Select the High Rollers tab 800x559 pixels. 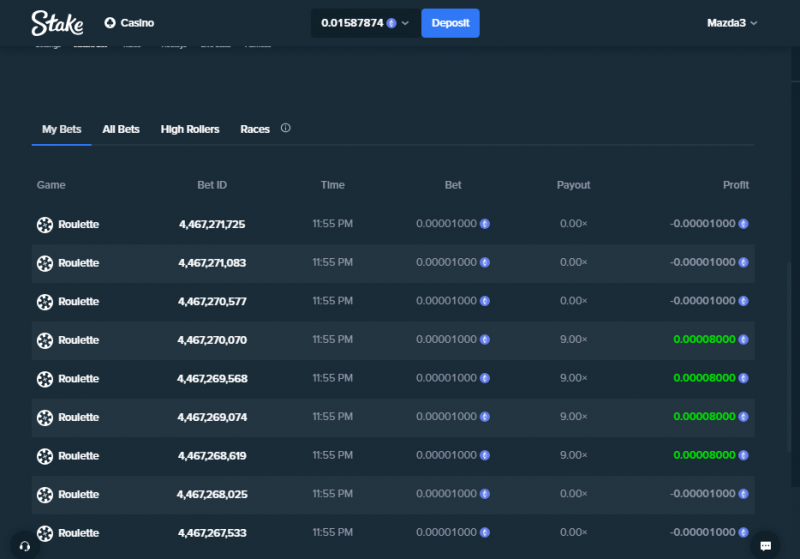(x=190, y=130)
